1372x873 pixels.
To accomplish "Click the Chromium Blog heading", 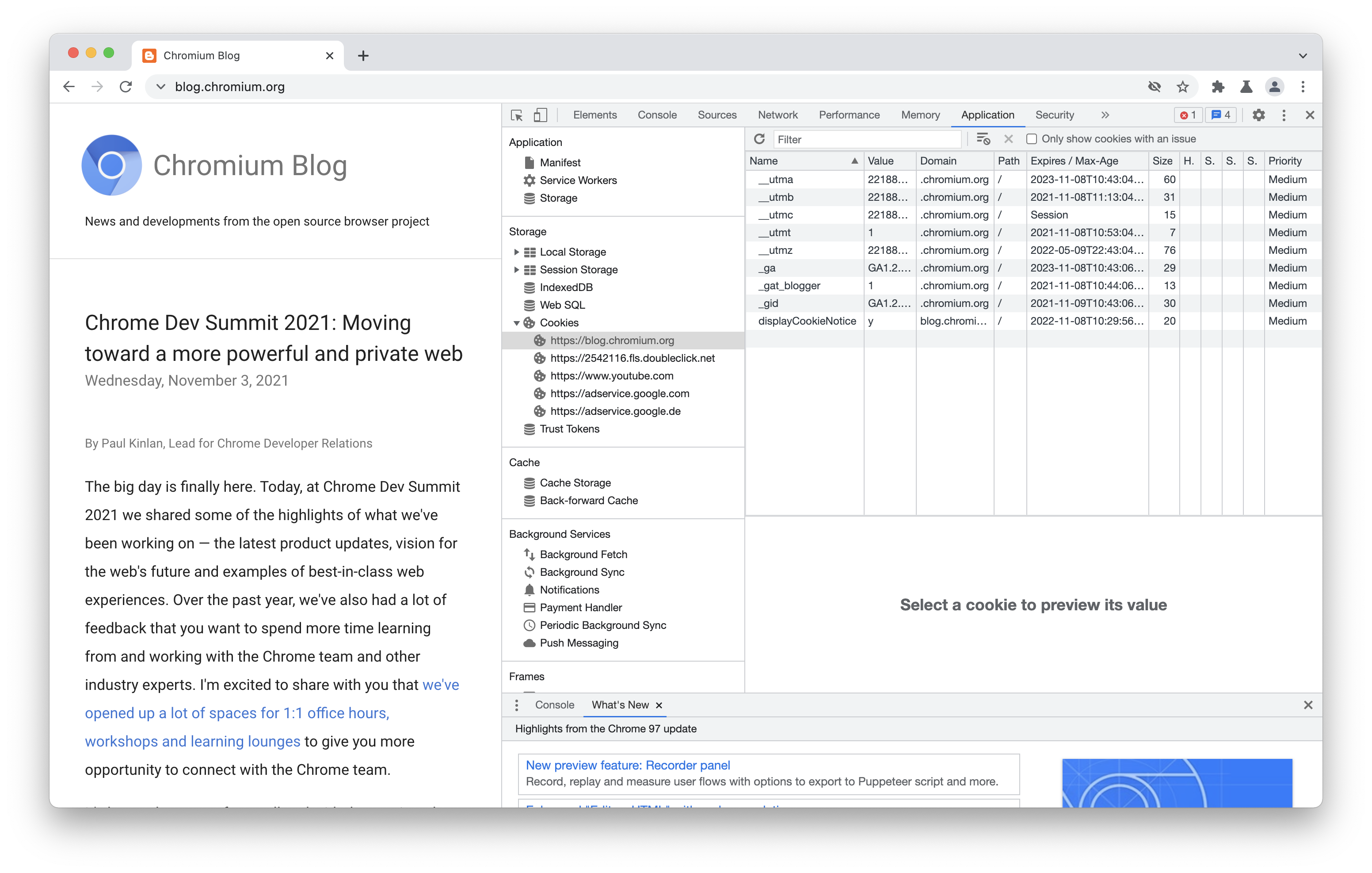I will click(x=250, y=165).
